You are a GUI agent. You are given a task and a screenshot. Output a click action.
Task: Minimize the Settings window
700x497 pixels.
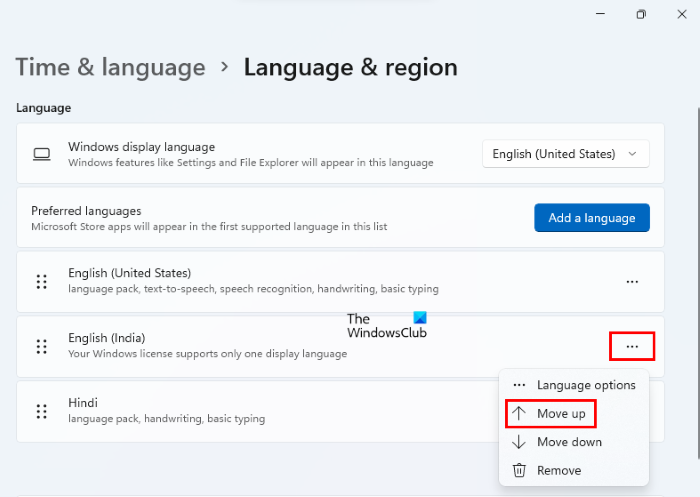[597, 14]
